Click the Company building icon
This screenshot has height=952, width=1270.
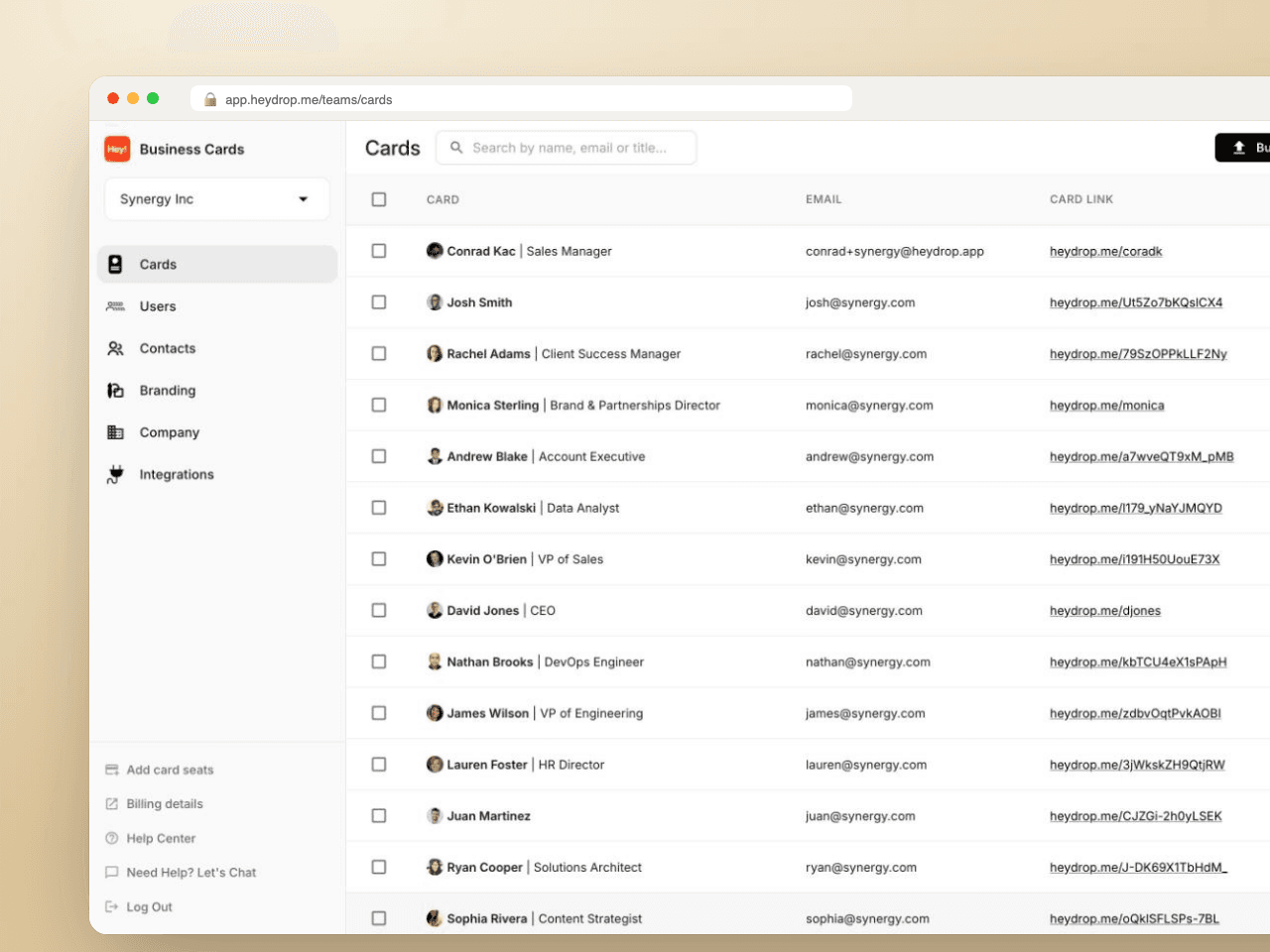click(115, 432)
